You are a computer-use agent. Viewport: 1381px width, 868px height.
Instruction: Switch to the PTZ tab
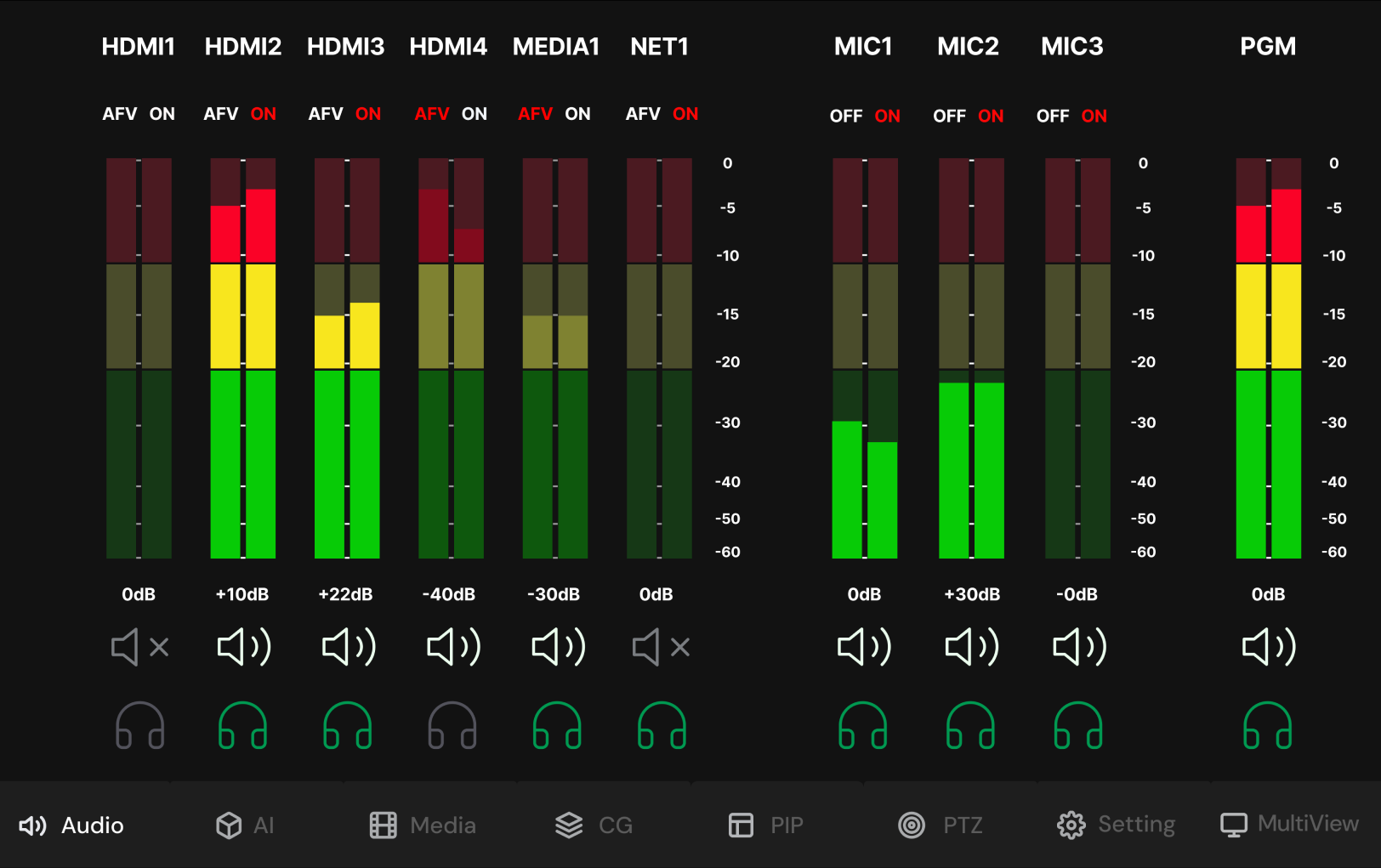941,825
